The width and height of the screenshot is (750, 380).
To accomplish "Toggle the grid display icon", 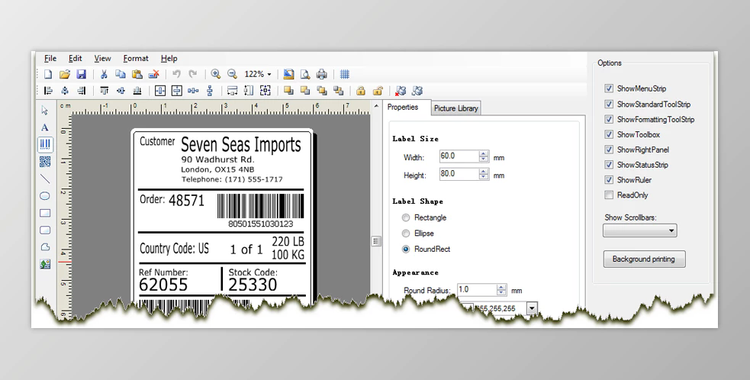I will click(x=344, y=74).
